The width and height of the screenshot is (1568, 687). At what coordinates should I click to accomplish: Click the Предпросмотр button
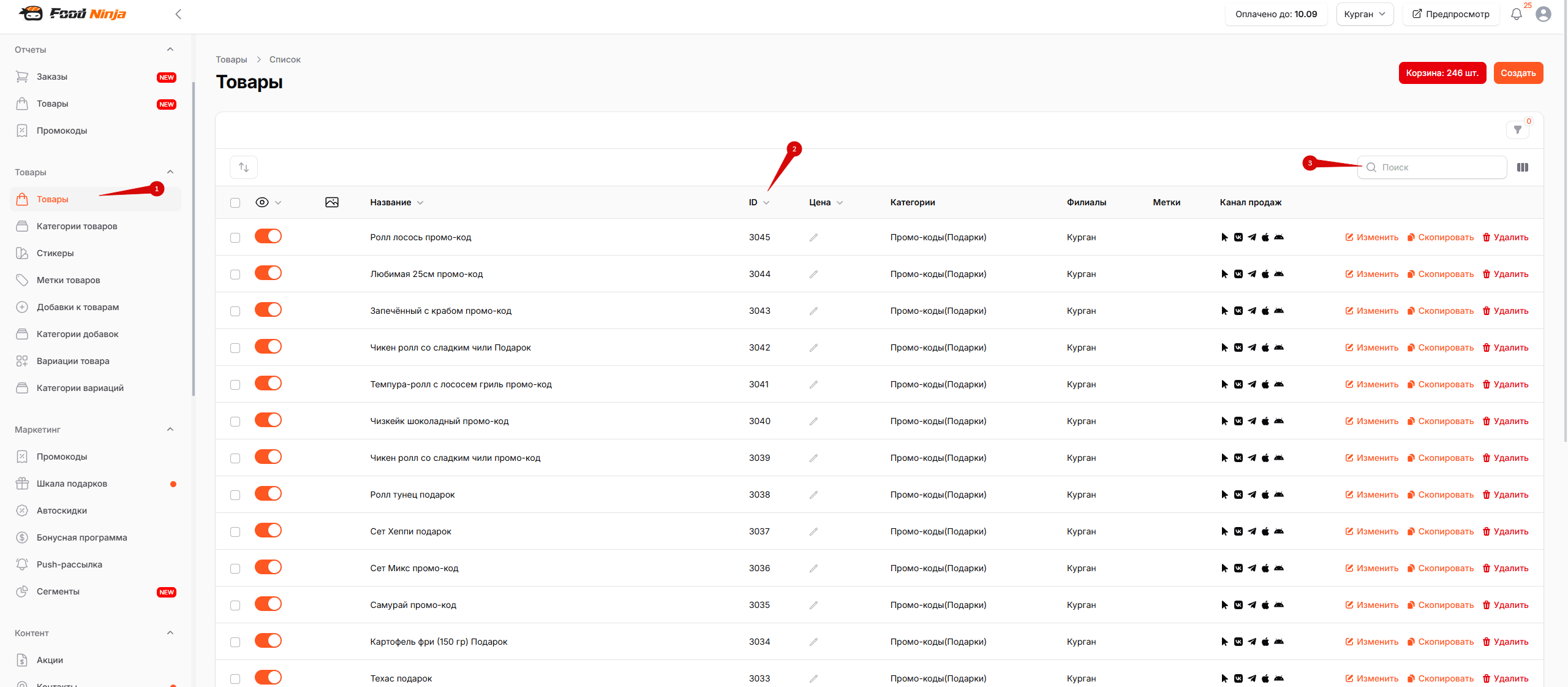1450,14
